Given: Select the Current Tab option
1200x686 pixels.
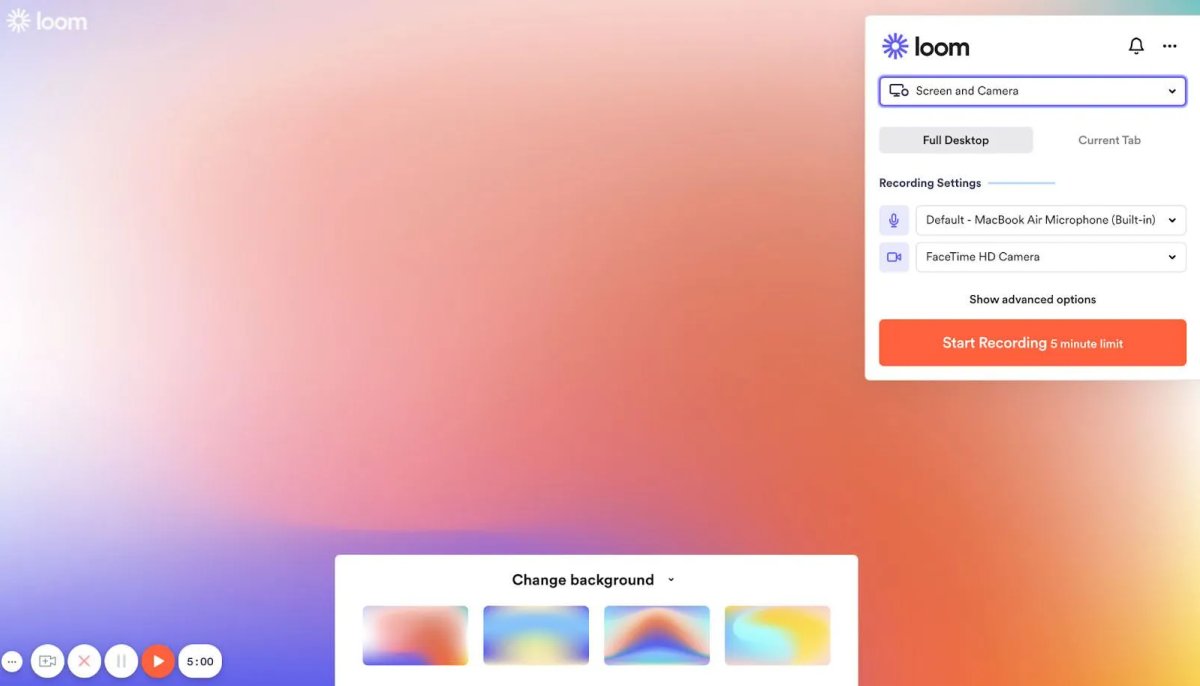Looking at the screenshot, I should coord(1109,140).
